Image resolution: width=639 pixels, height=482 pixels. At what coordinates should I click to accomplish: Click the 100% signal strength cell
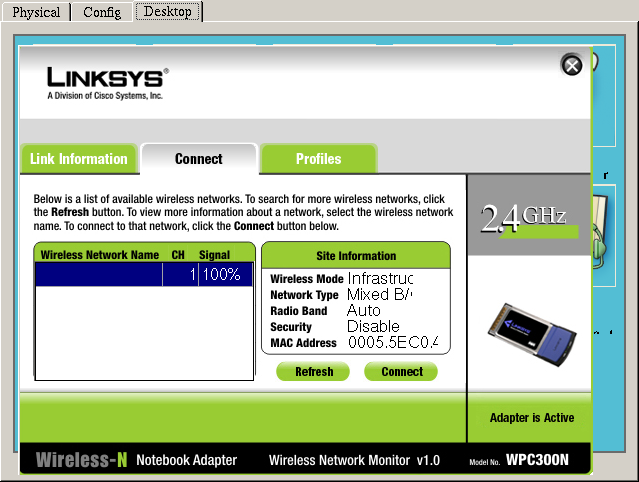coord(222,274)
